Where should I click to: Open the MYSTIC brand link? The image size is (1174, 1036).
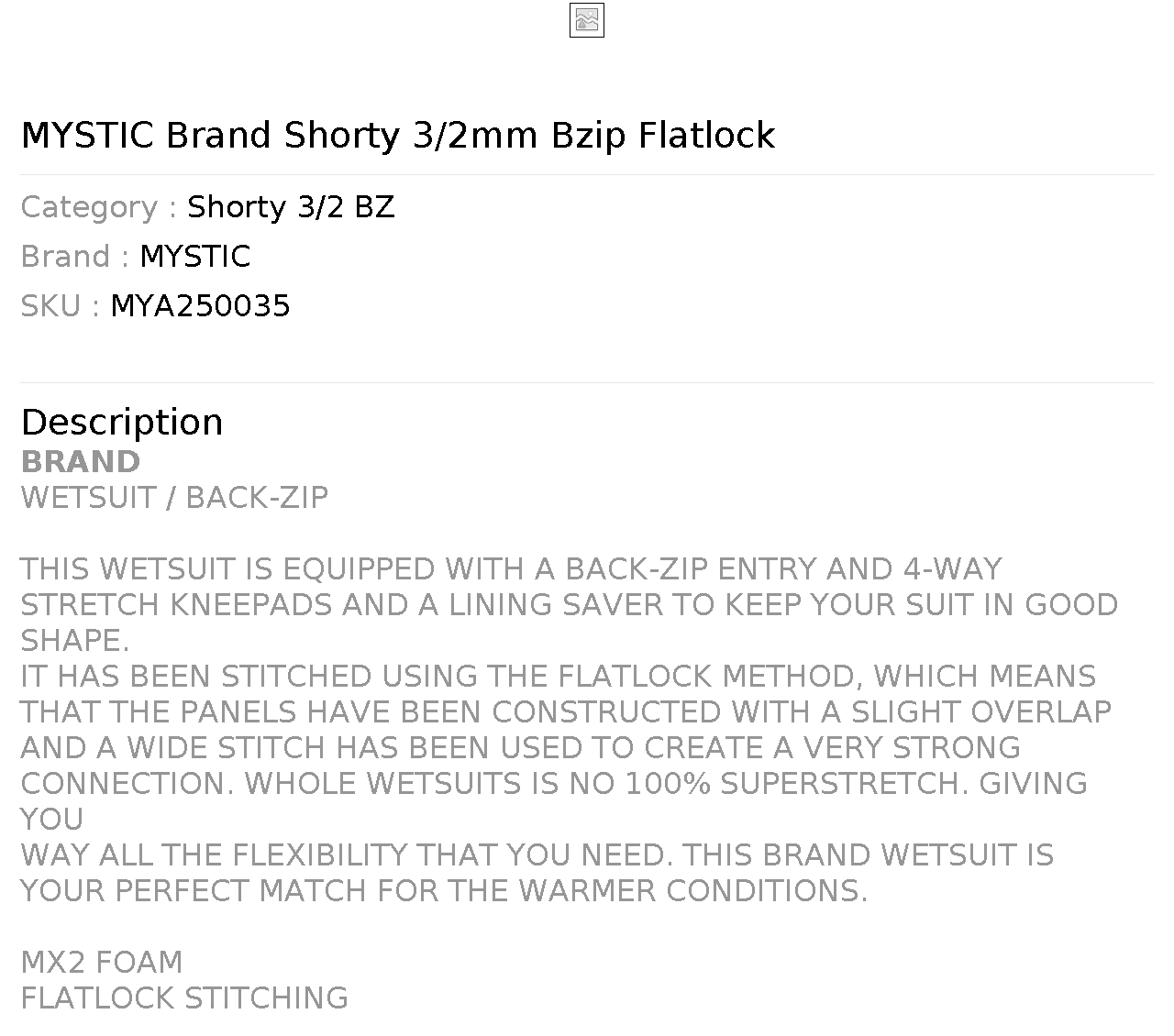194,257
